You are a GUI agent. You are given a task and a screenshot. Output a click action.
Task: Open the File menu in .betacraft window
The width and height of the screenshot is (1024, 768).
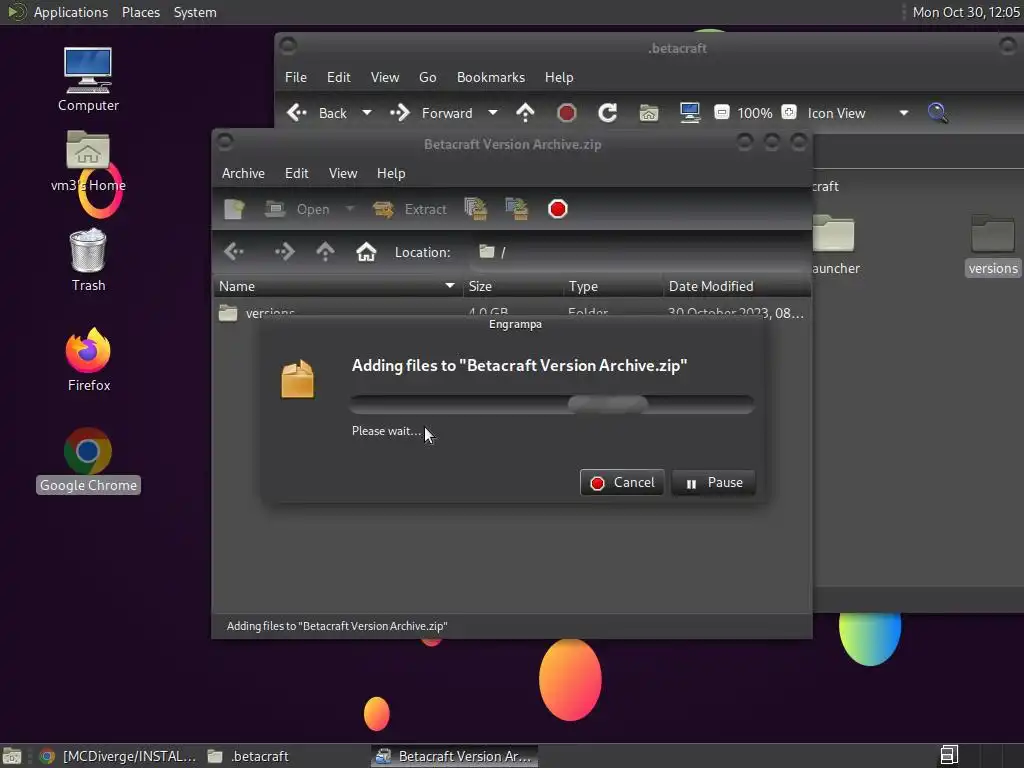click(x=296, y=77)
